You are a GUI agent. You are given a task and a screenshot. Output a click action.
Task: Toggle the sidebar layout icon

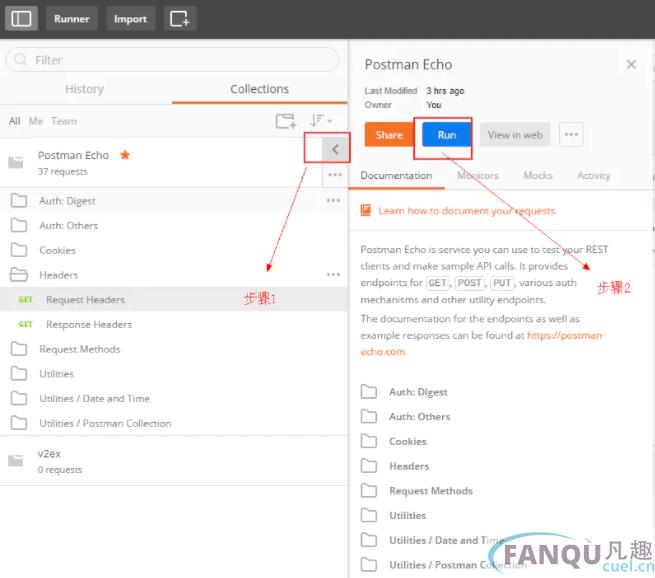21,19
